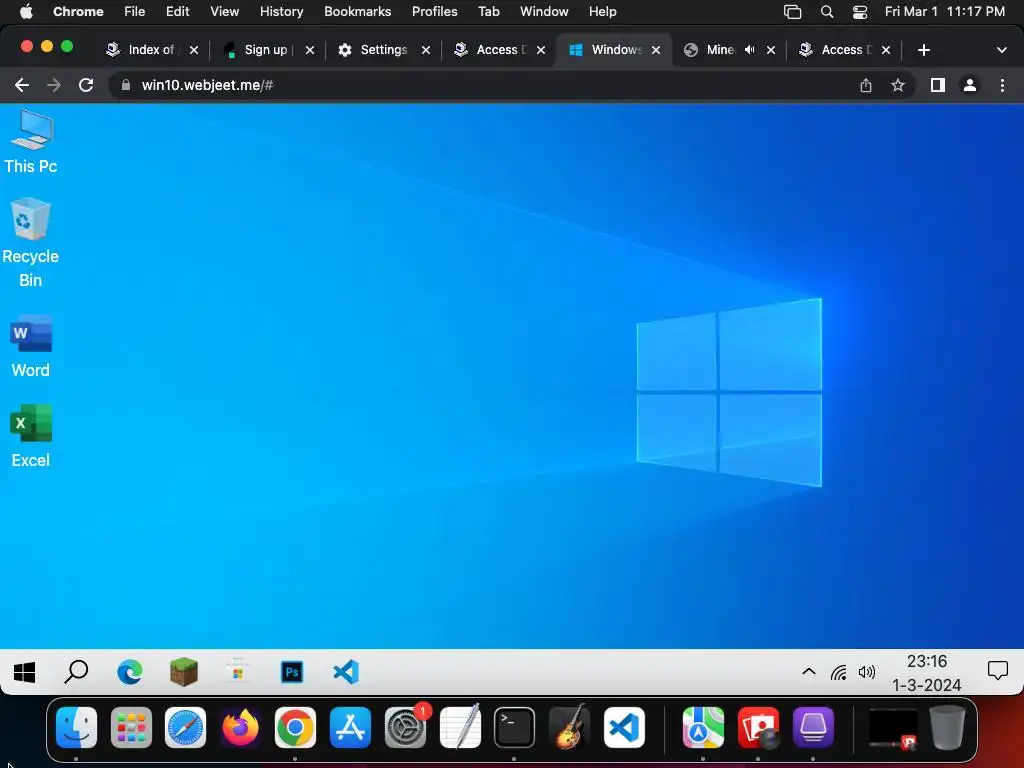Viewport: 1024px width, 768px height.
Task: Click the volume speaker tray icon
Action: tap(867, 672)
